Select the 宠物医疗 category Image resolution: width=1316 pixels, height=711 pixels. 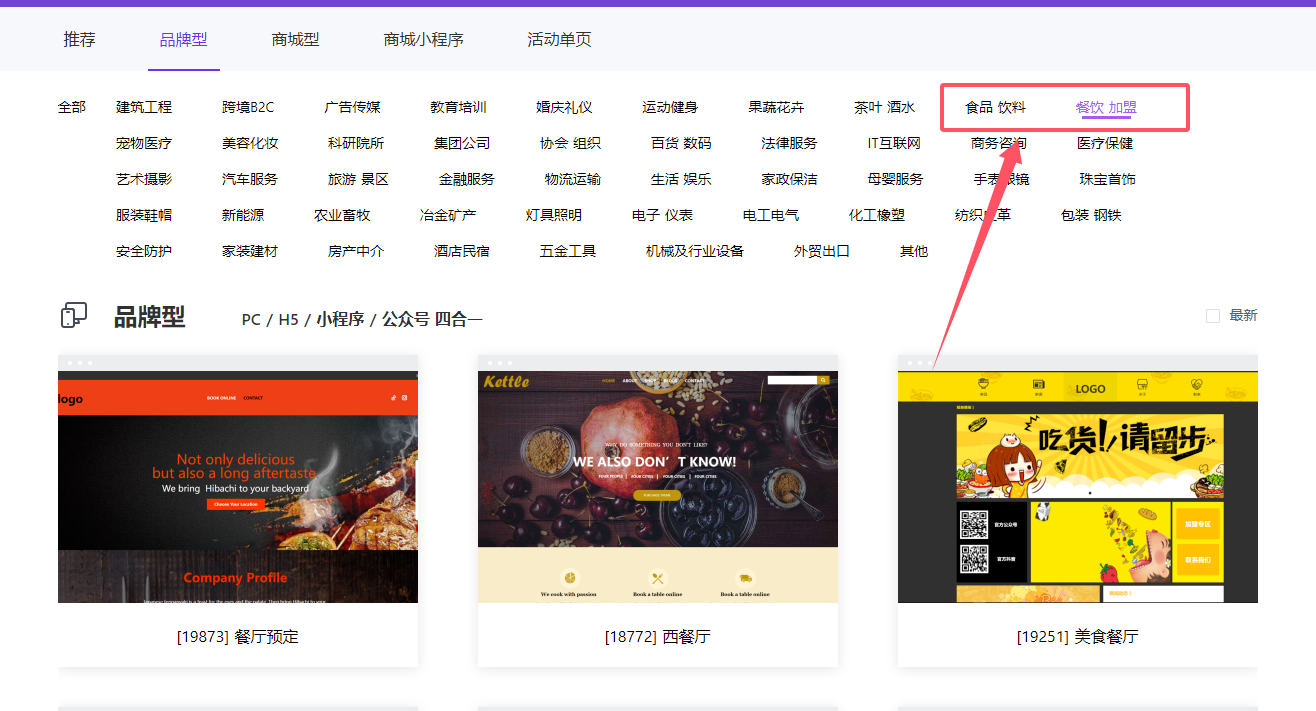click(x=144, y=143)
